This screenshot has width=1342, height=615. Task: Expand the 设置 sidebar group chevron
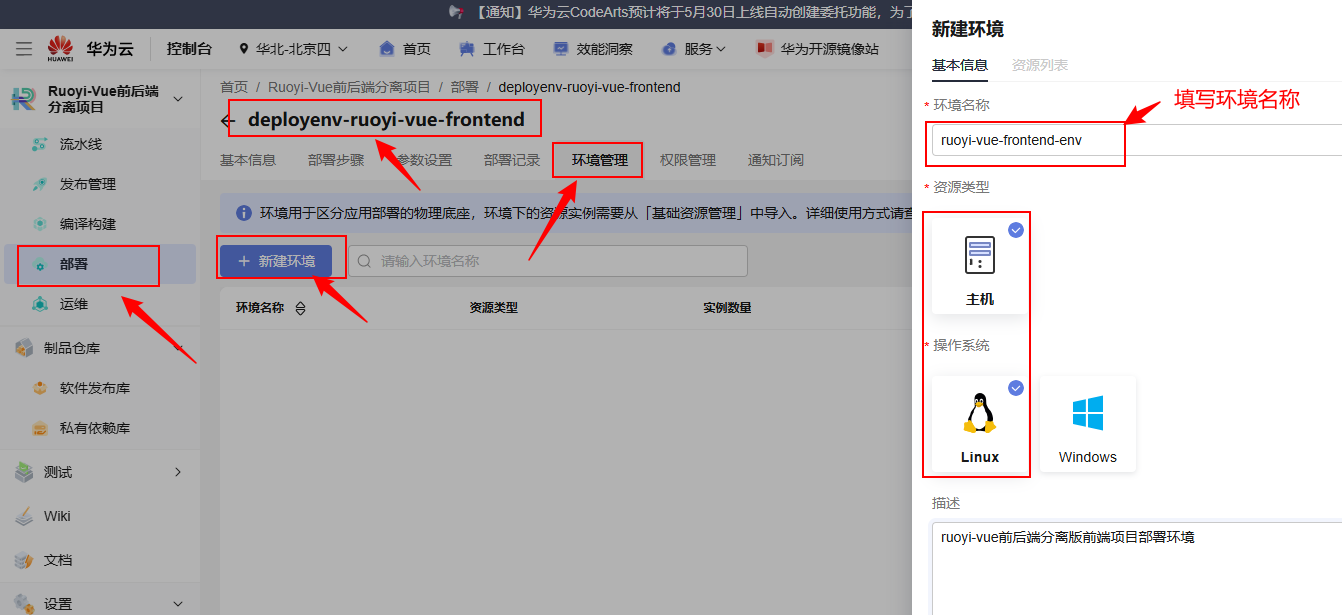179,604
